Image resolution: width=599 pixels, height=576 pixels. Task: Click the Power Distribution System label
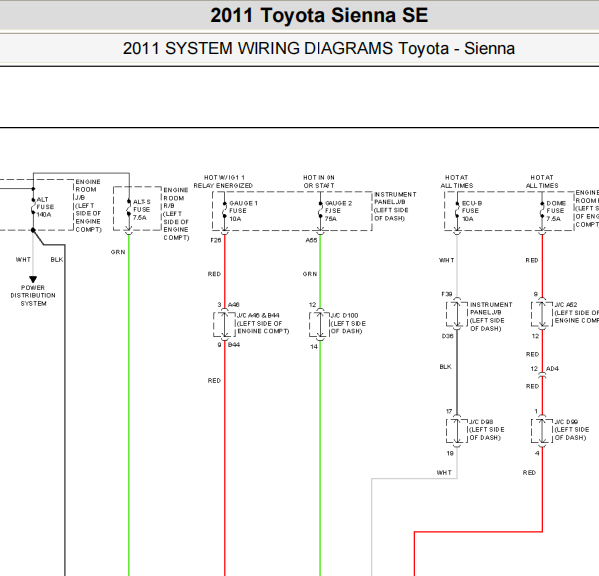click(33, 296)
